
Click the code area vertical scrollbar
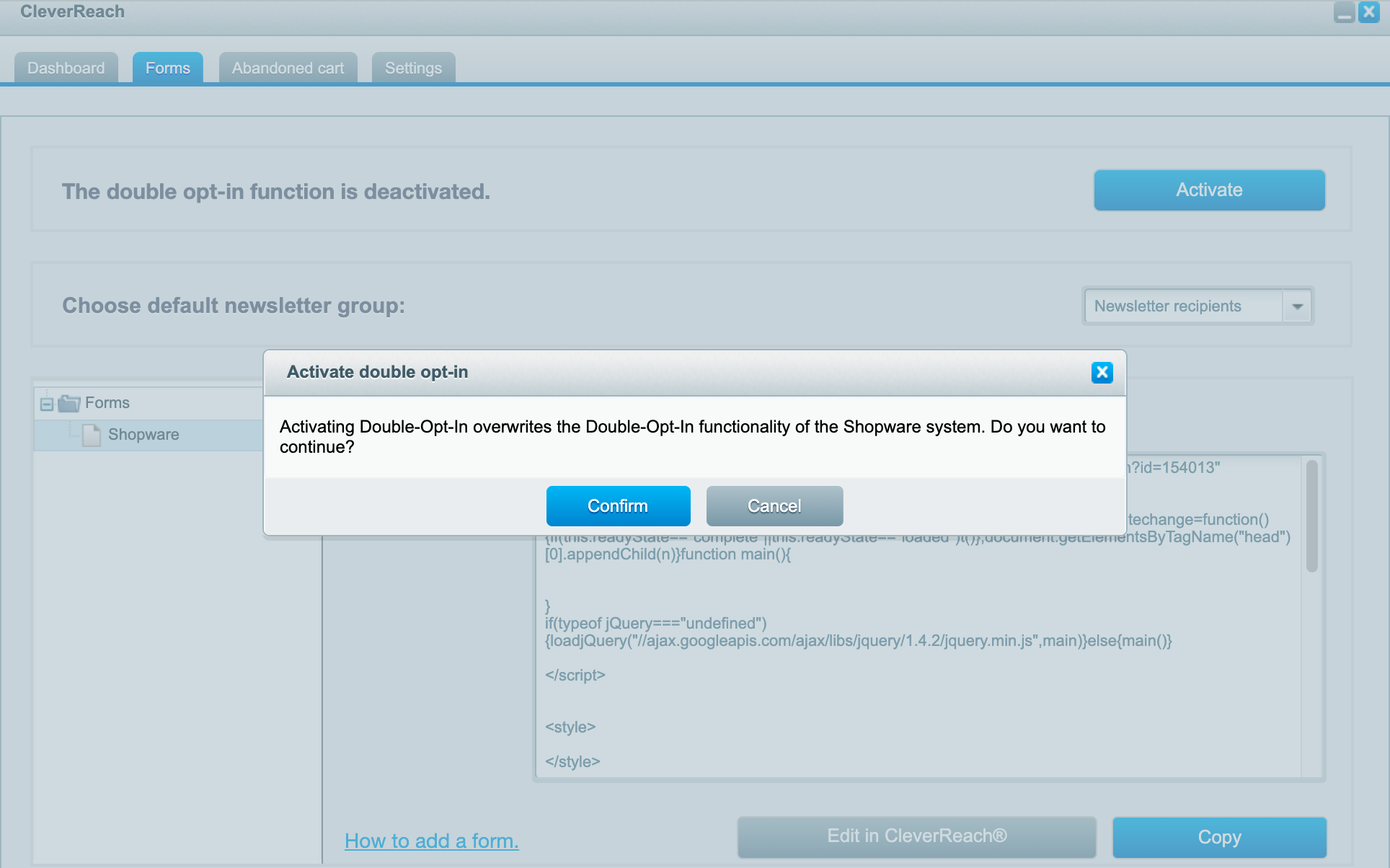[x=1311, y=516]
